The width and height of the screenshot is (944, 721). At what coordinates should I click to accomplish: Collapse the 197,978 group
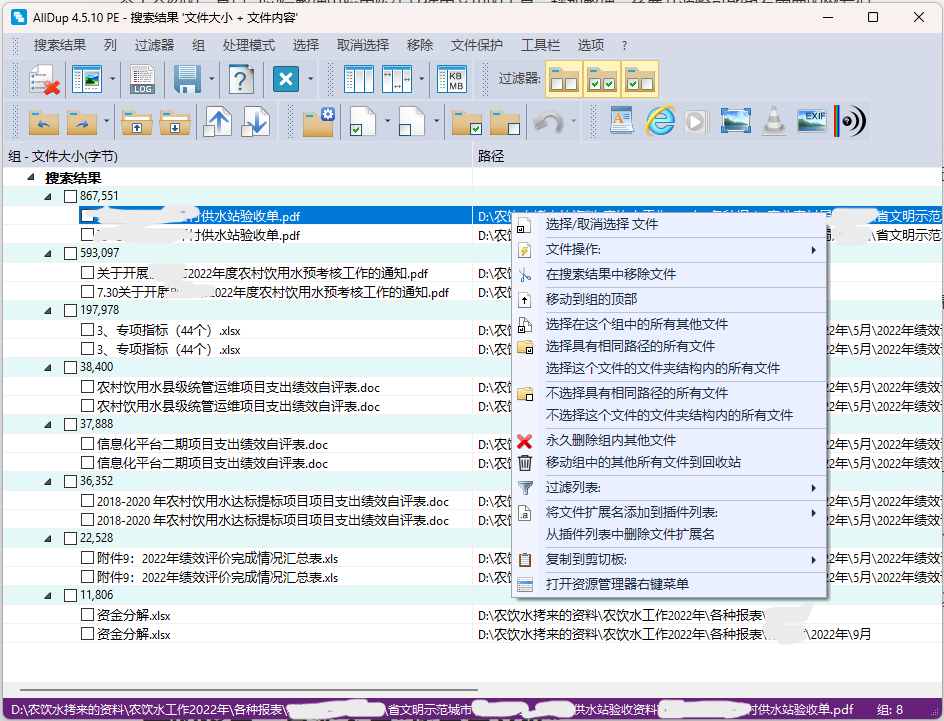(48, 311)
